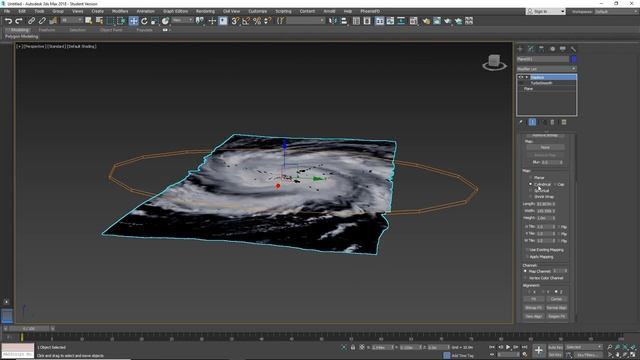
Task: Toggle the Angle Snap icon
Action: (246, 21)
